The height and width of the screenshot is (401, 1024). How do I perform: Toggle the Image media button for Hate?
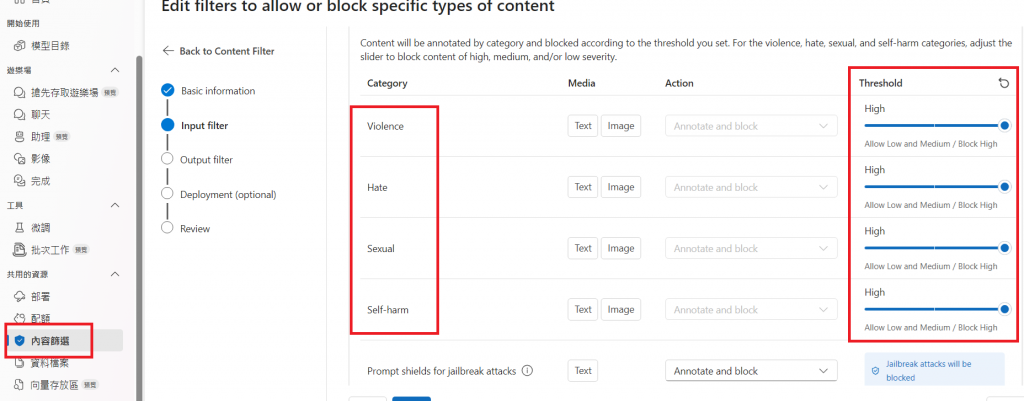(621, 187)
